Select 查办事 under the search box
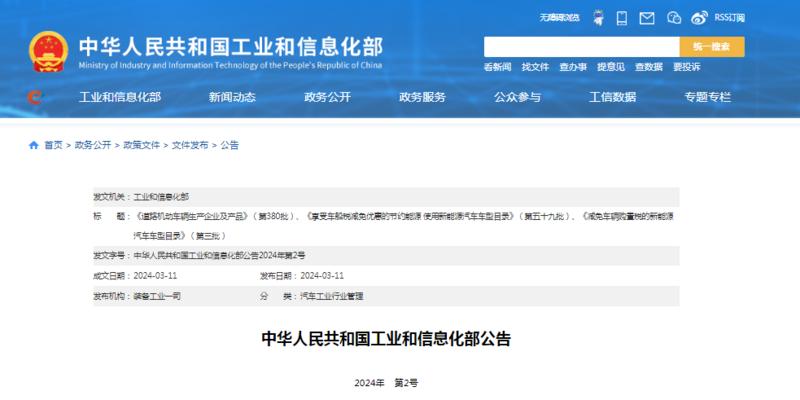 573,67
